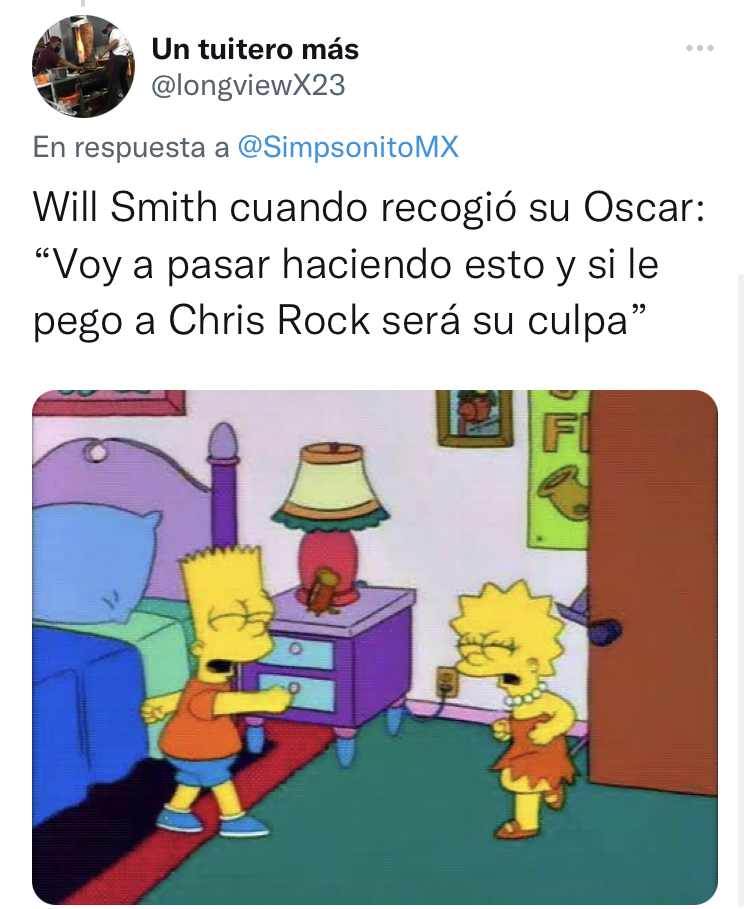Click the framed picture on the bedroom wall
Screen dimensions: 750x909
(475, 417)
